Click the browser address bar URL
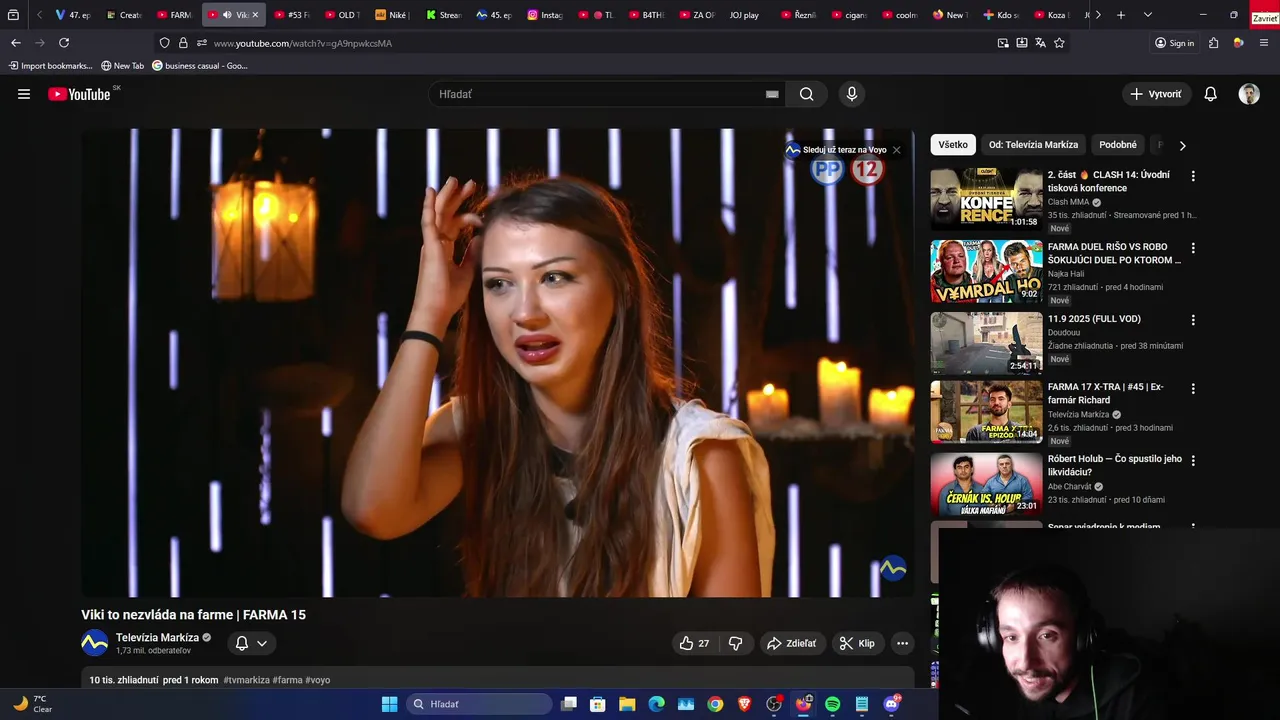1280x720 pixels. point(303,43)
